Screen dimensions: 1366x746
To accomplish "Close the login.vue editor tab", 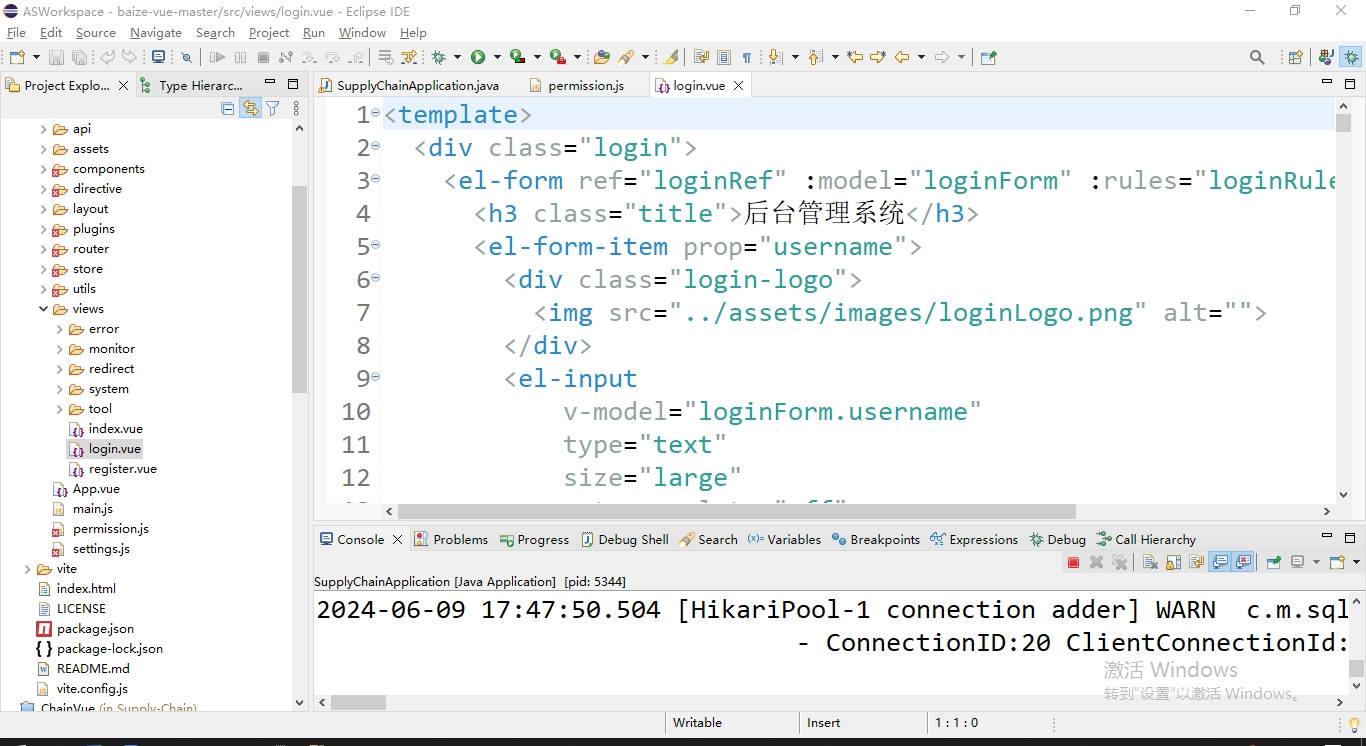I will (x=739, y=86).
